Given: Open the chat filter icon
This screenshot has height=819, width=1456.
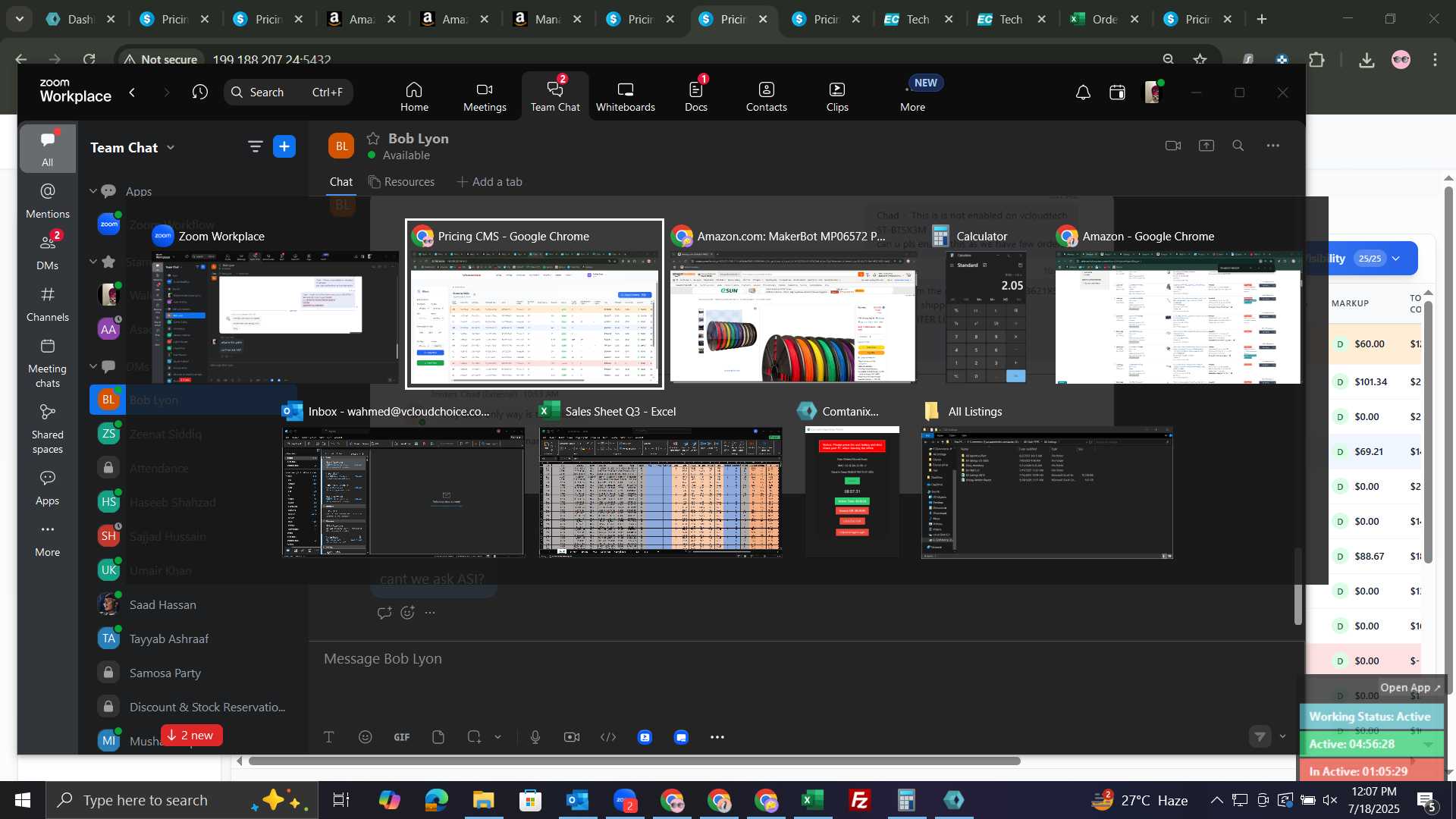Looking at the screenshot, I should click(255, 147).
